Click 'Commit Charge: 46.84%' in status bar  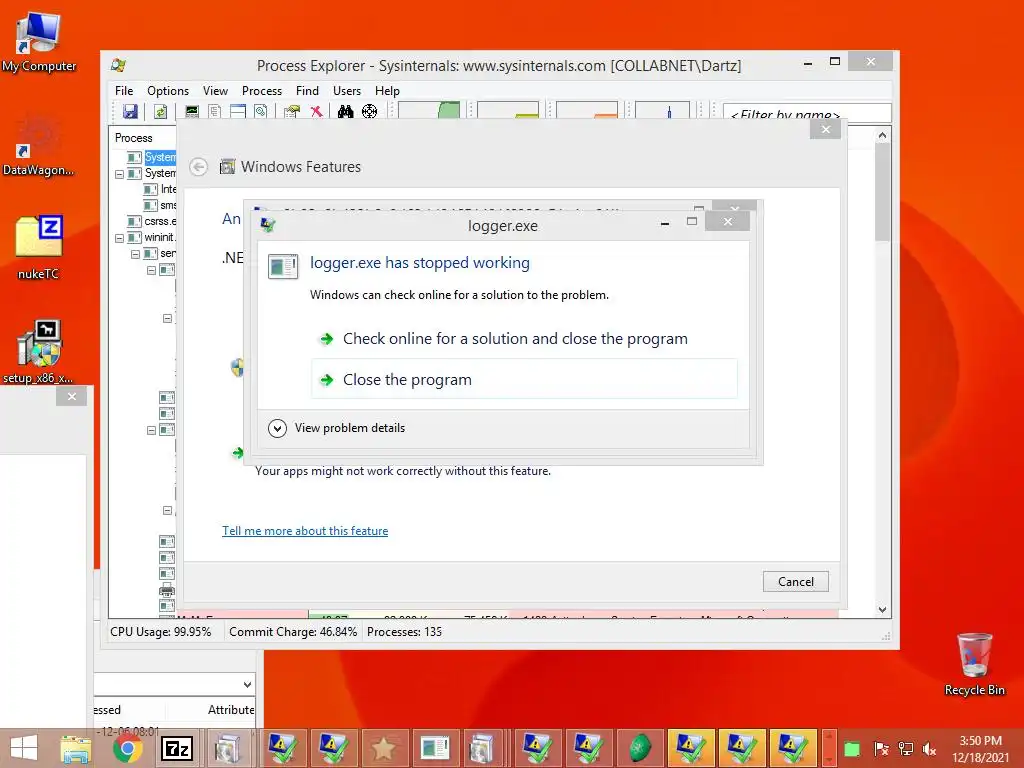(x=293, y=632)
